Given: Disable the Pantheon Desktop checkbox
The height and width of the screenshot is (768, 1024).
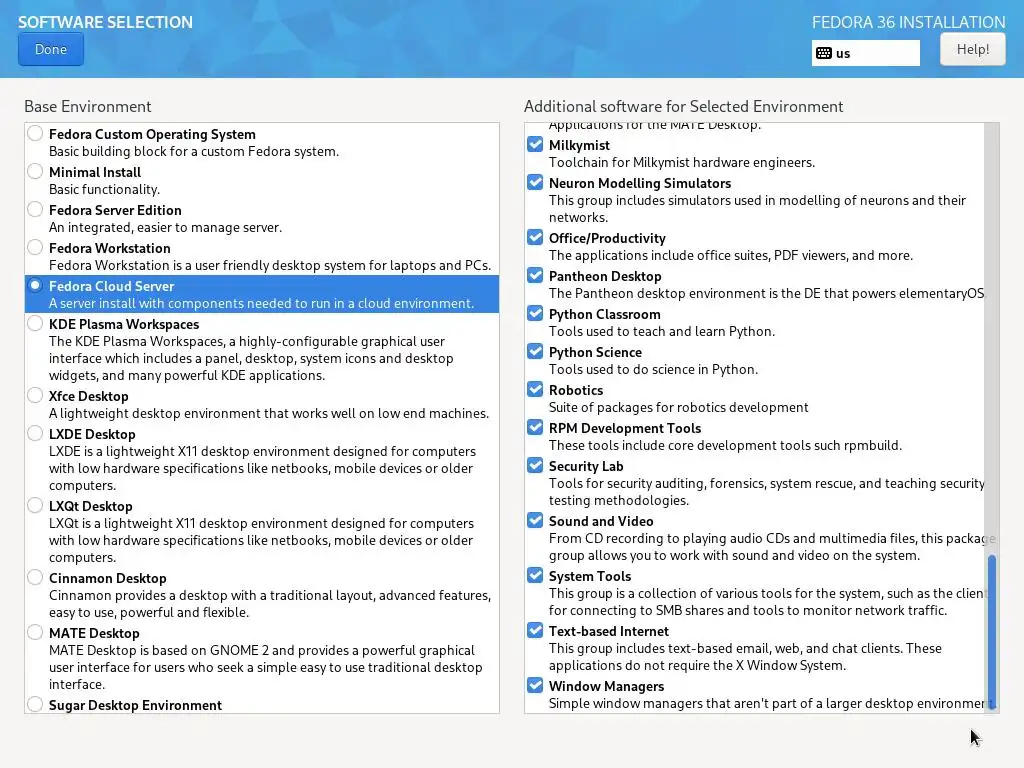Looking at the screenshot, I should tap(535, 275).
